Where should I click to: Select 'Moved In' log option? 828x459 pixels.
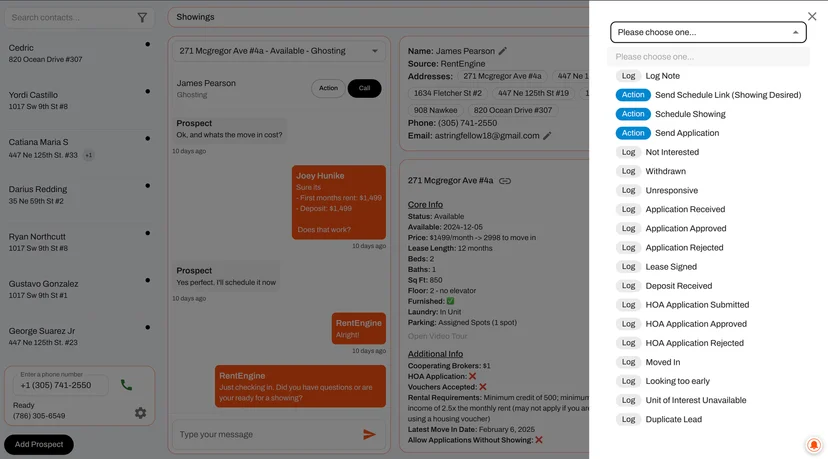coord(708,362)
